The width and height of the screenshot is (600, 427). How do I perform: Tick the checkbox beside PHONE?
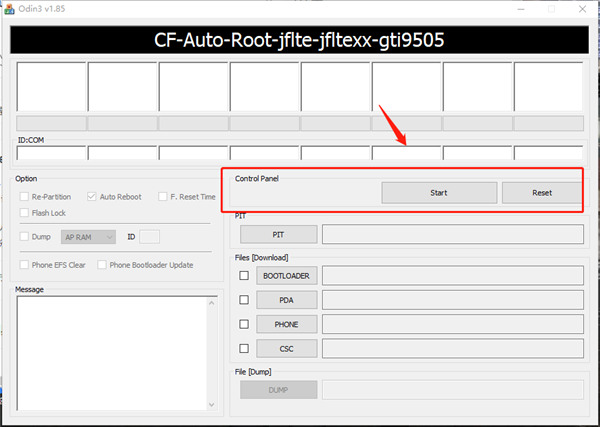point(244,324)
